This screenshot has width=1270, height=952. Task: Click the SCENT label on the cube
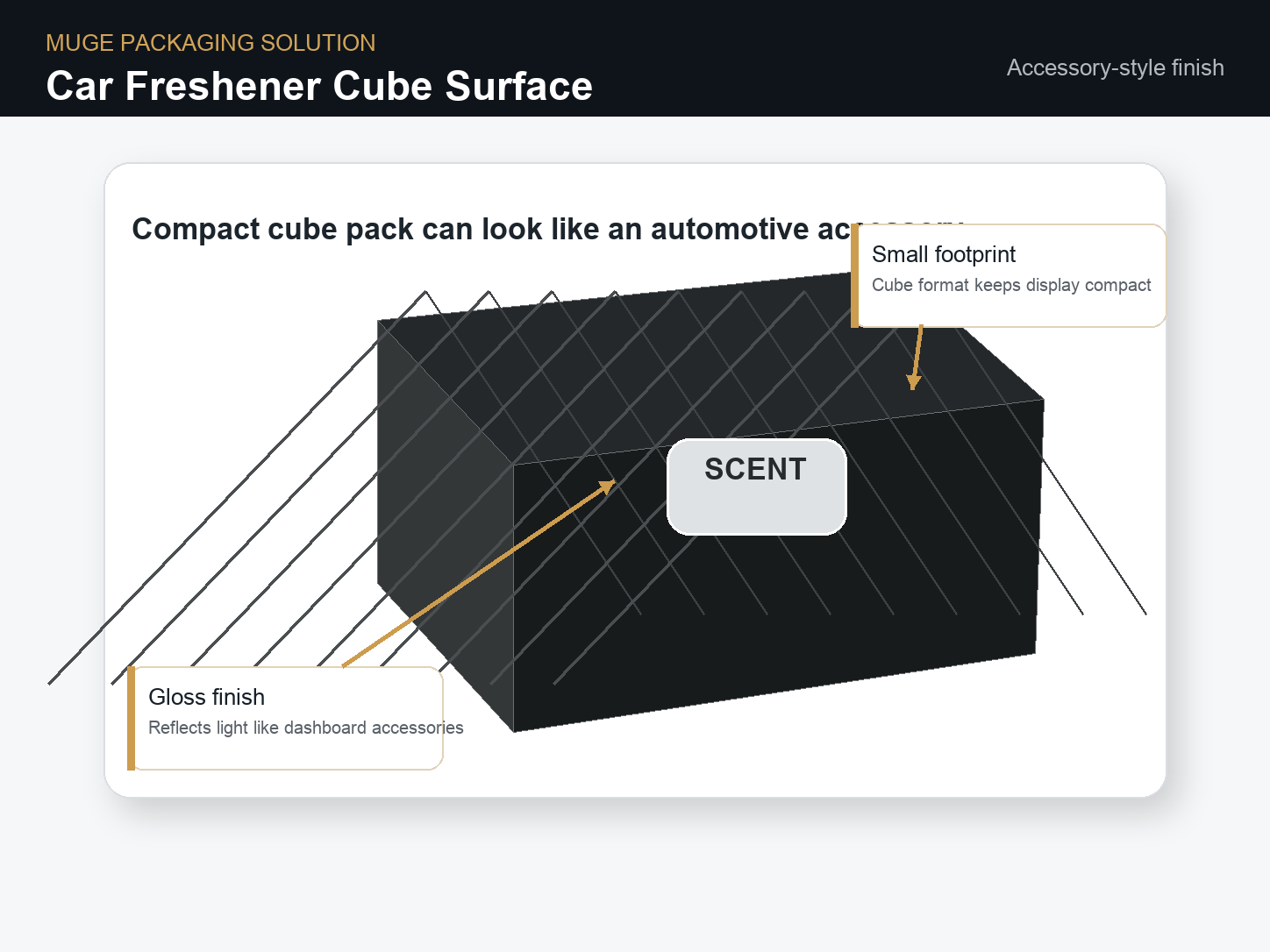(756, 469)
